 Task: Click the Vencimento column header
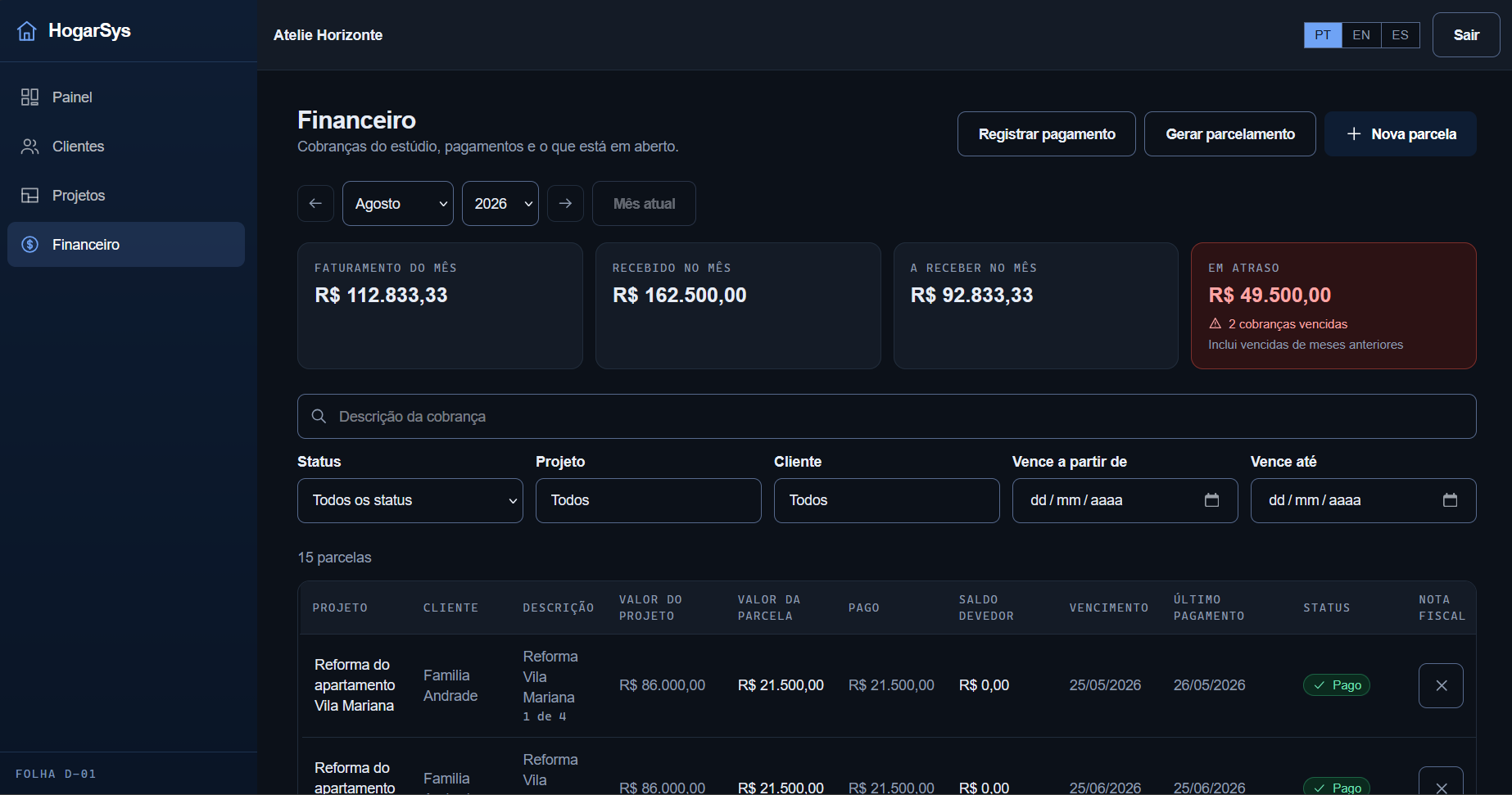click(1109, 608)
